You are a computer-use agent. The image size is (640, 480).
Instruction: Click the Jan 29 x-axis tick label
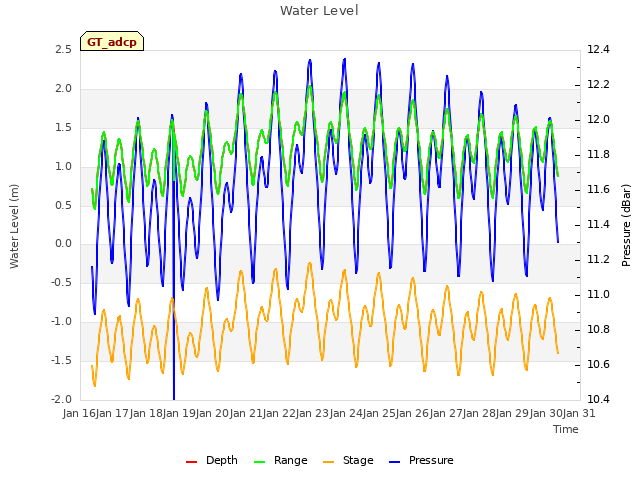[x=512, y=413]
